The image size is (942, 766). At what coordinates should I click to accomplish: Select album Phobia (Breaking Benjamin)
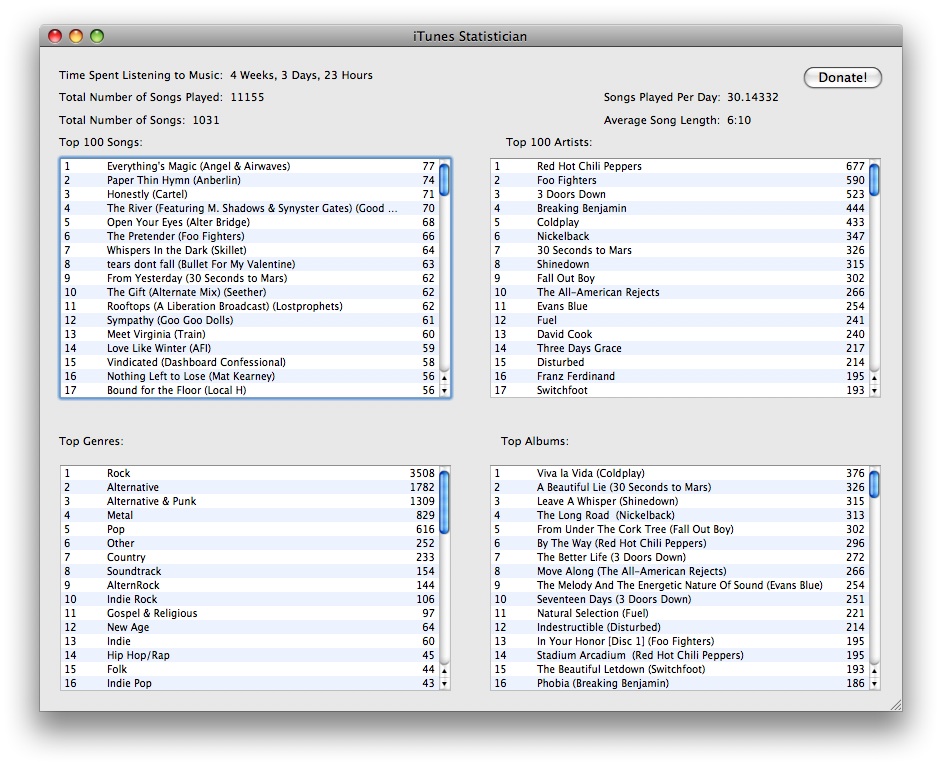coord(679,683)
